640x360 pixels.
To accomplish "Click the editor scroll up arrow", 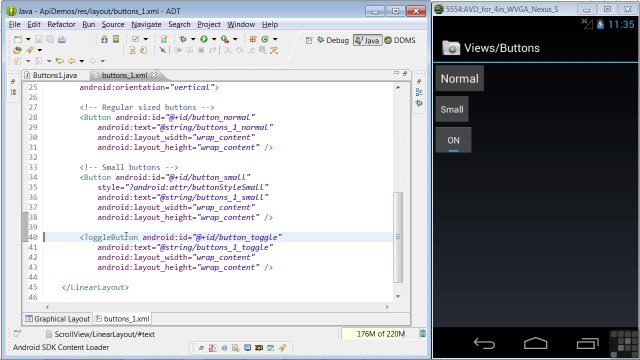I will click(398, 87).
